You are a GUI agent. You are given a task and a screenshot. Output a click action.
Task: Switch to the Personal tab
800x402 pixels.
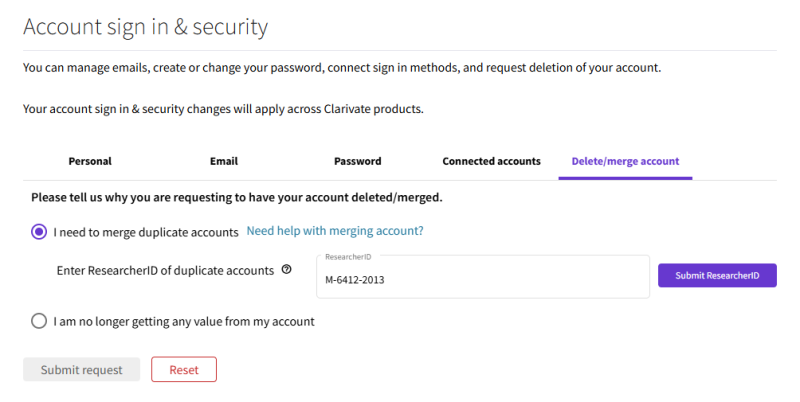(90, 161)
